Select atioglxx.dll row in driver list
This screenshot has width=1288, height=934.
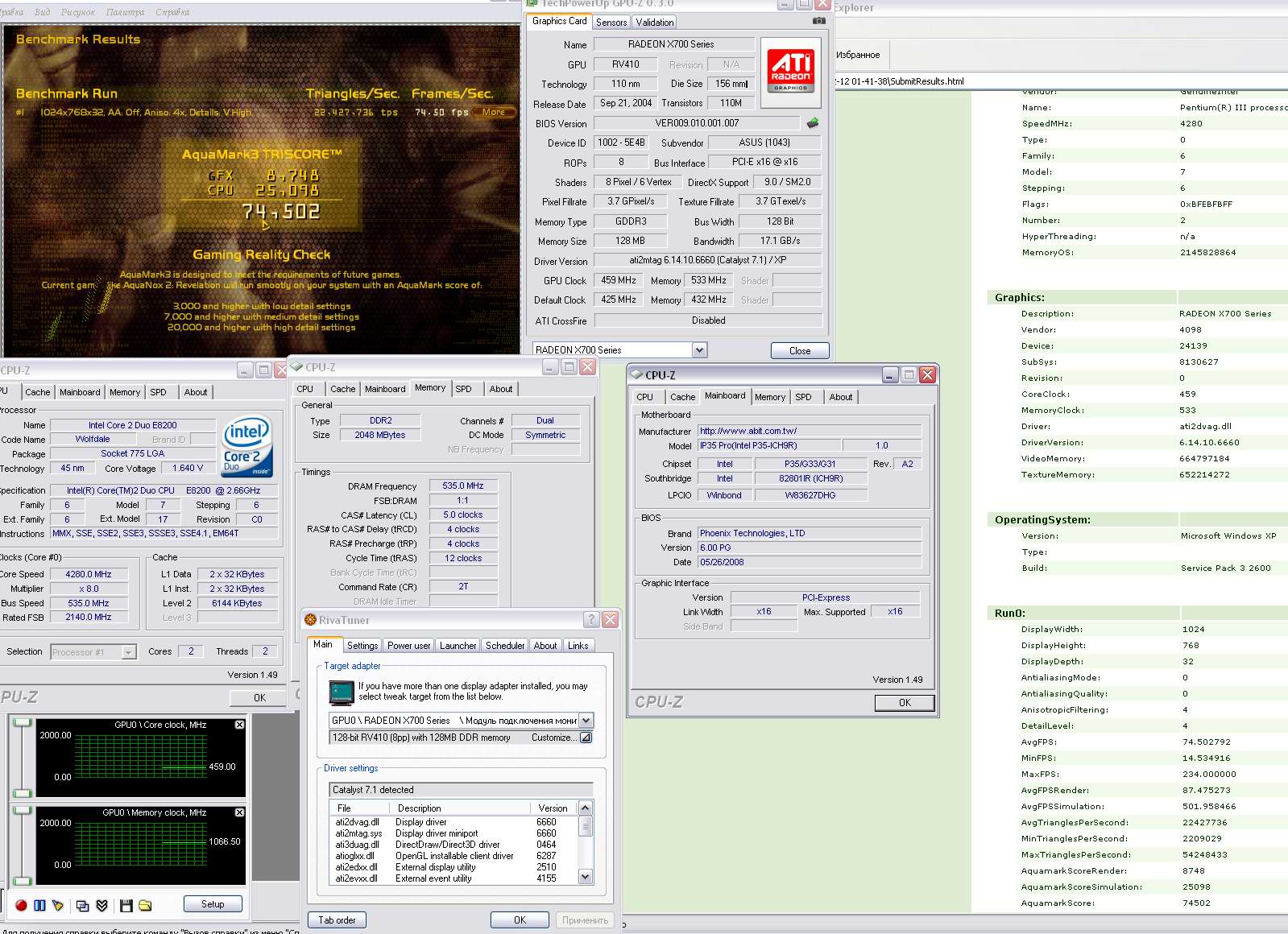click(453, 856)
